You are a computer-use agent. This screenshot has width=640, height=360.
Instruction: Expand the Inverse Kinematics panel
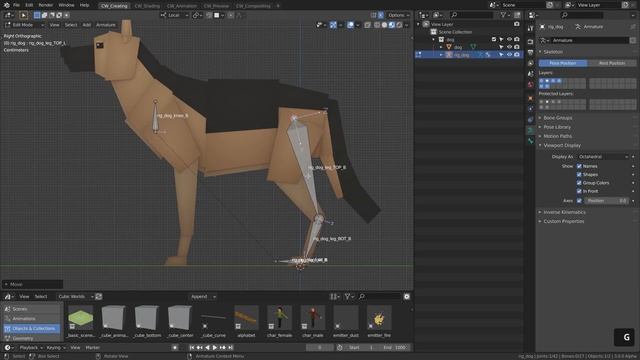point(564,212)
